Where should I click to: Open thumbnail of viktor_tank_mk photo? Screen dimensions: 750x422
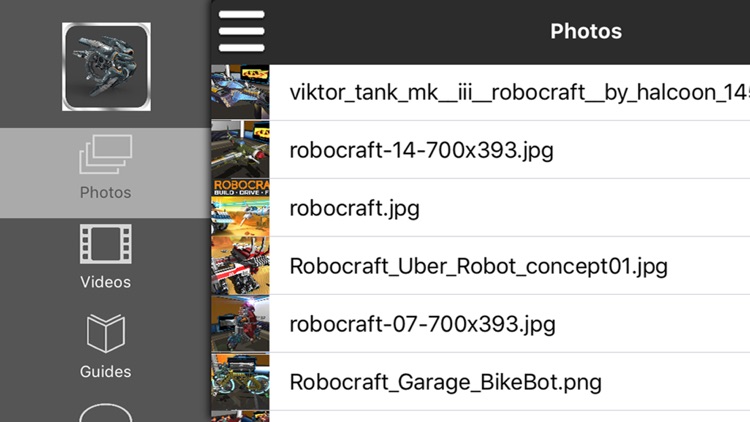[240, 92]
